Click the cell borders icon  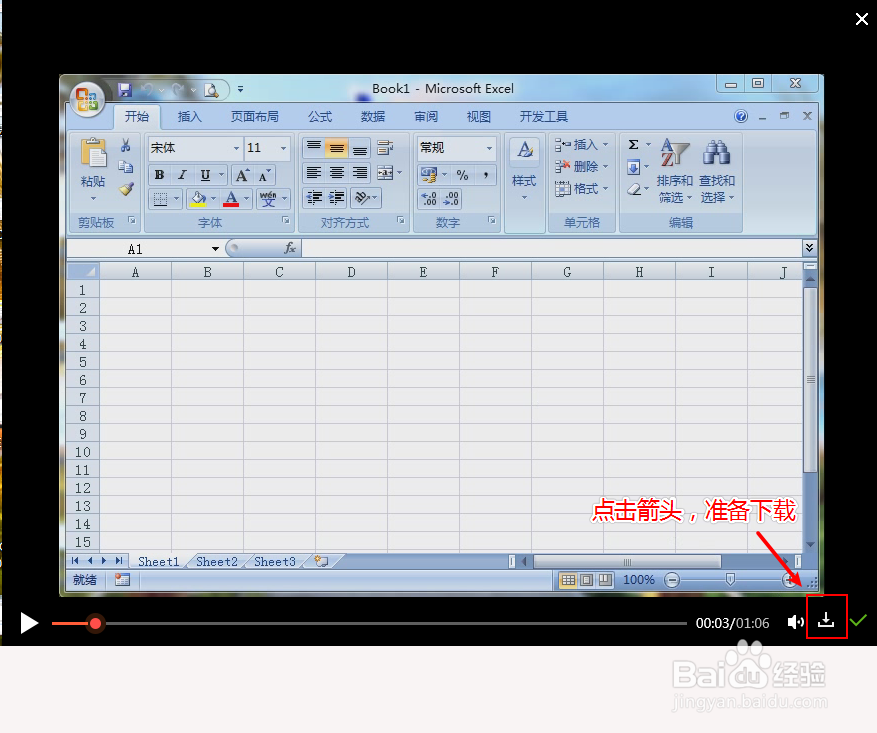pos(161,199)
